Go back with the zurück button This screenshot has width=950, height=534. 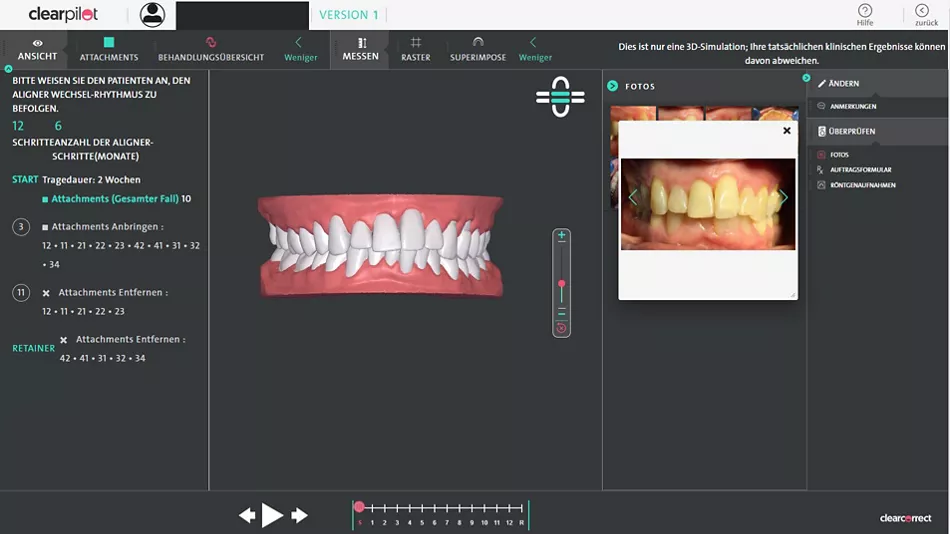921,14
